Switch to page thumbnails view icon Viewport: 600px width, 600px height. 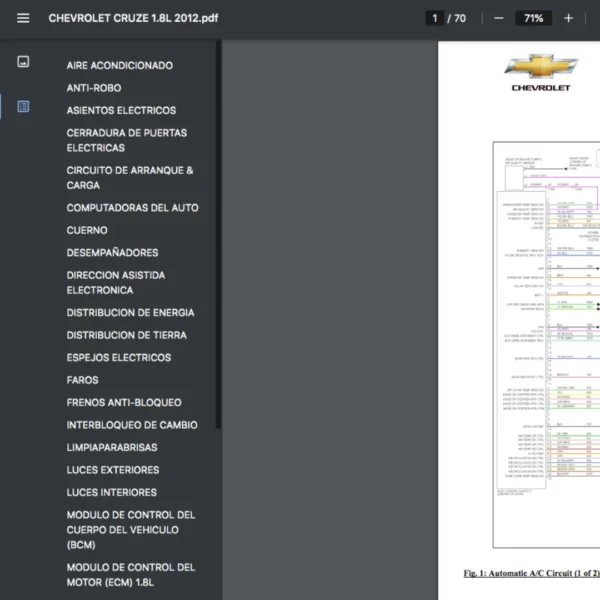tap(23, 62)
